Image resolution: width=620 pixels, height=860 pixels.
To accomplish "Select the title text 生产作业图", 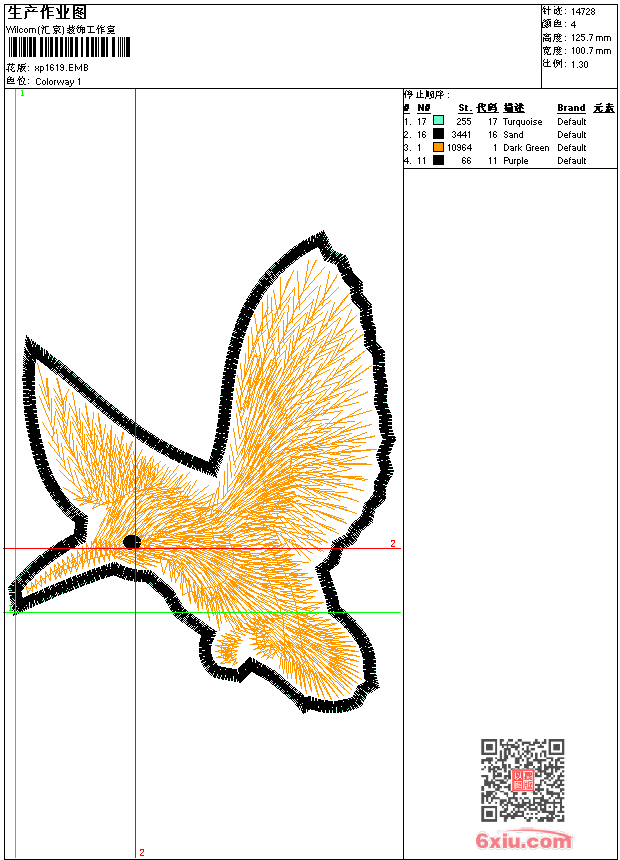I will [47, 12].
